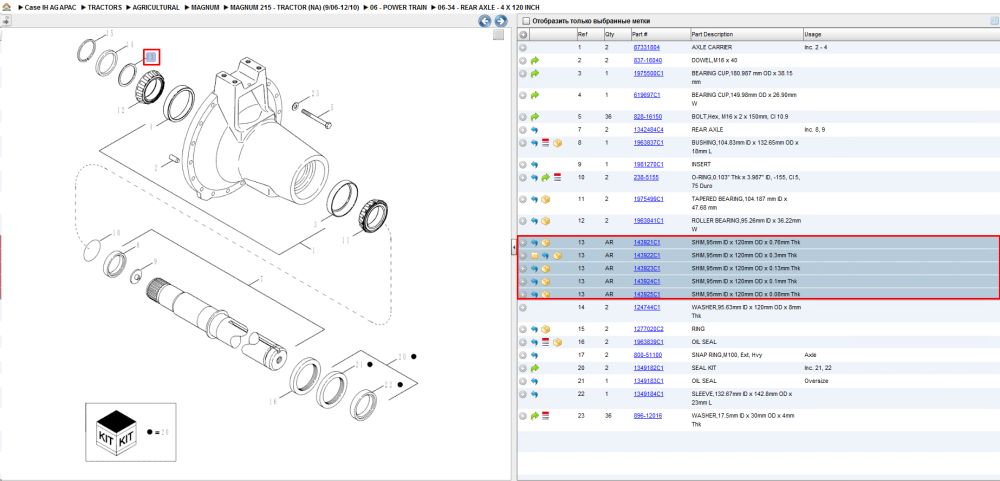
Task: Click blue arrow in REAR AXLE row
Action: (x=535, y=130)
